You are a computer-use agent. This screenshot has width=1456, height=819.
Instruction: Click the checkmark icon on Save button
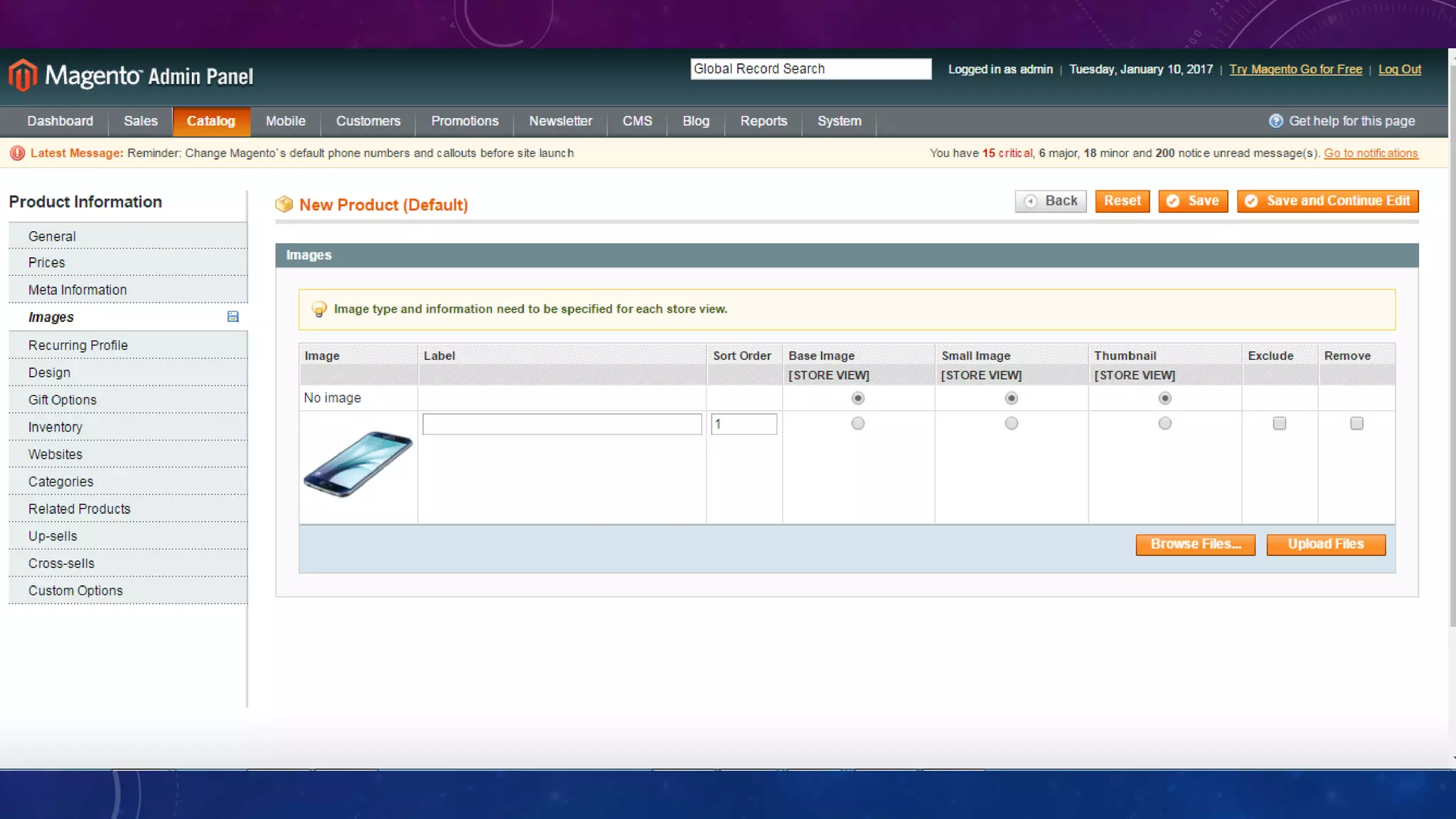point(1174,201)
